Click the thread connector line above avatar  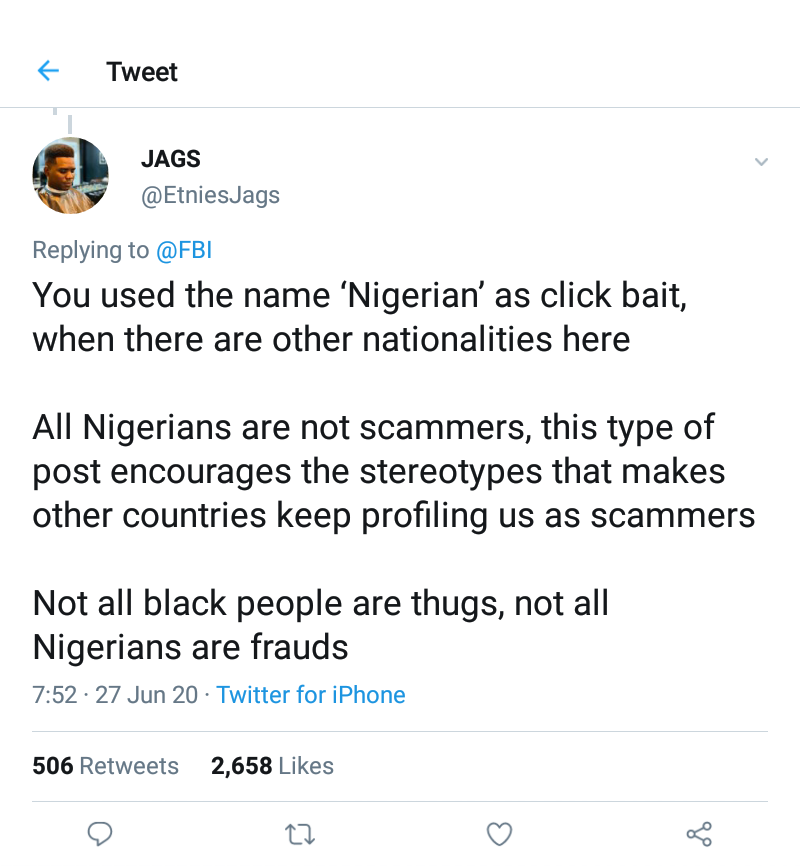coord(70,120)
